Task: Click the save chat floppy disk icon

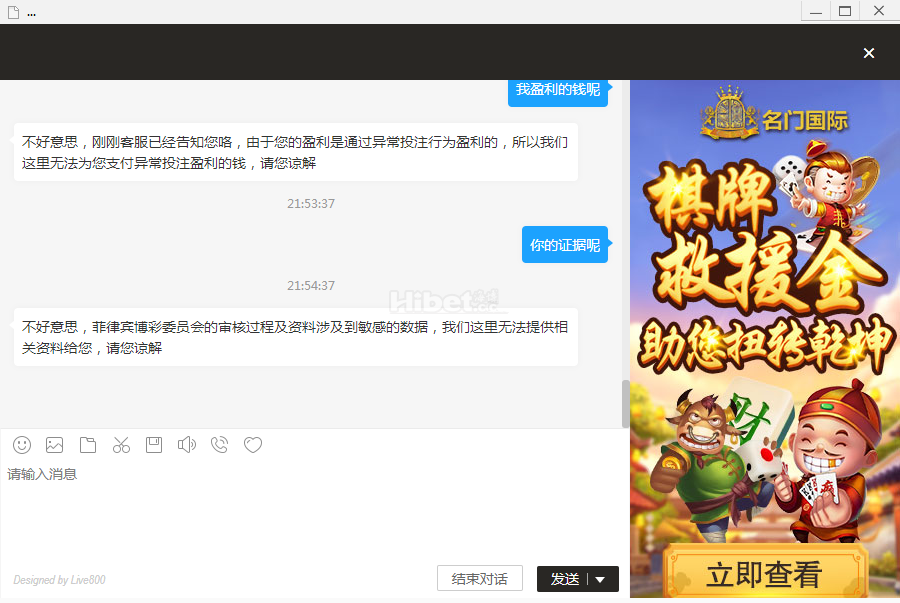Action: [154, 445]
